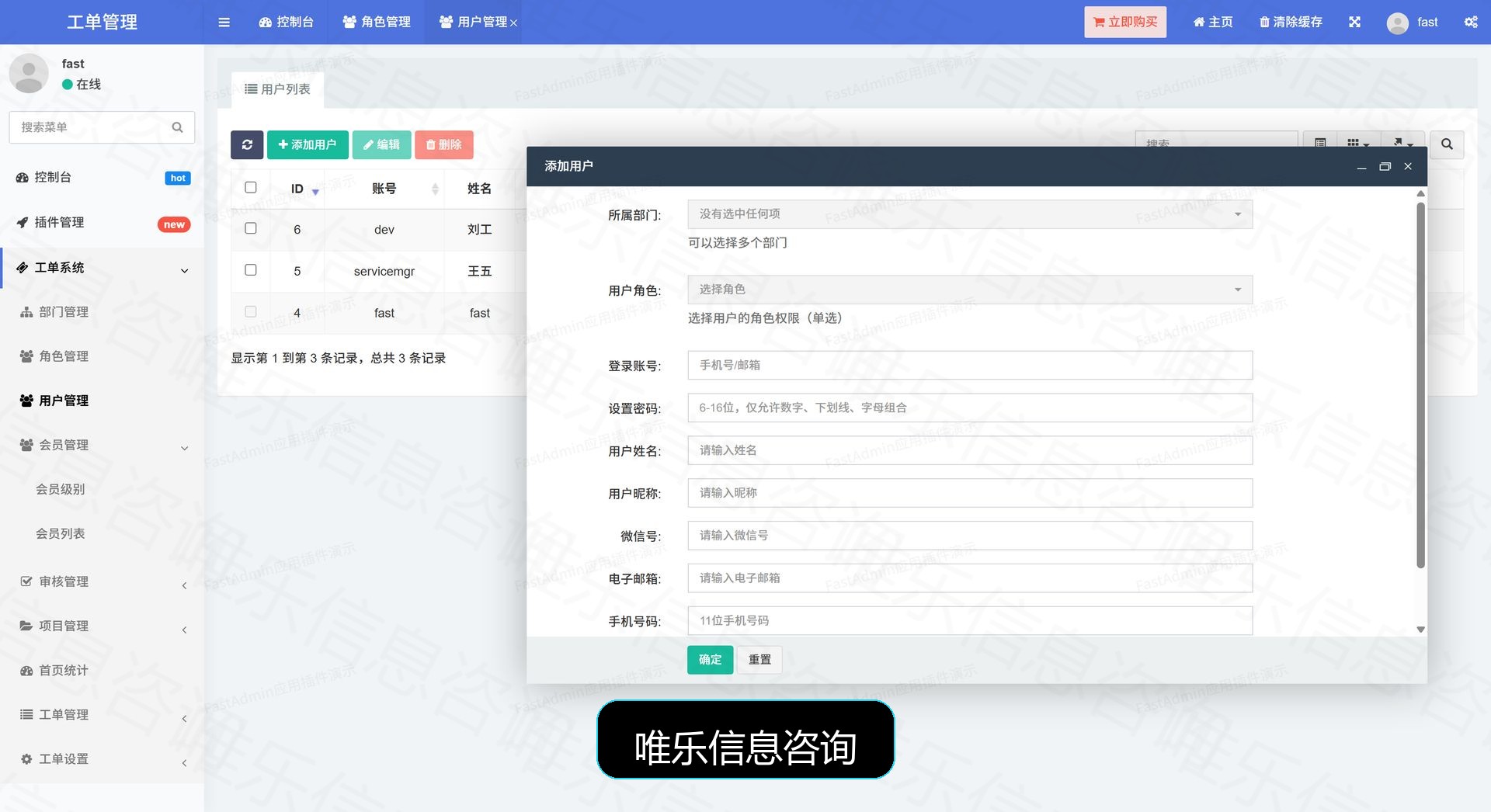Screen dimensions: 1491x812
Task: Toggle the select-all checkbox in table header
Action: (x=250, y=187)
